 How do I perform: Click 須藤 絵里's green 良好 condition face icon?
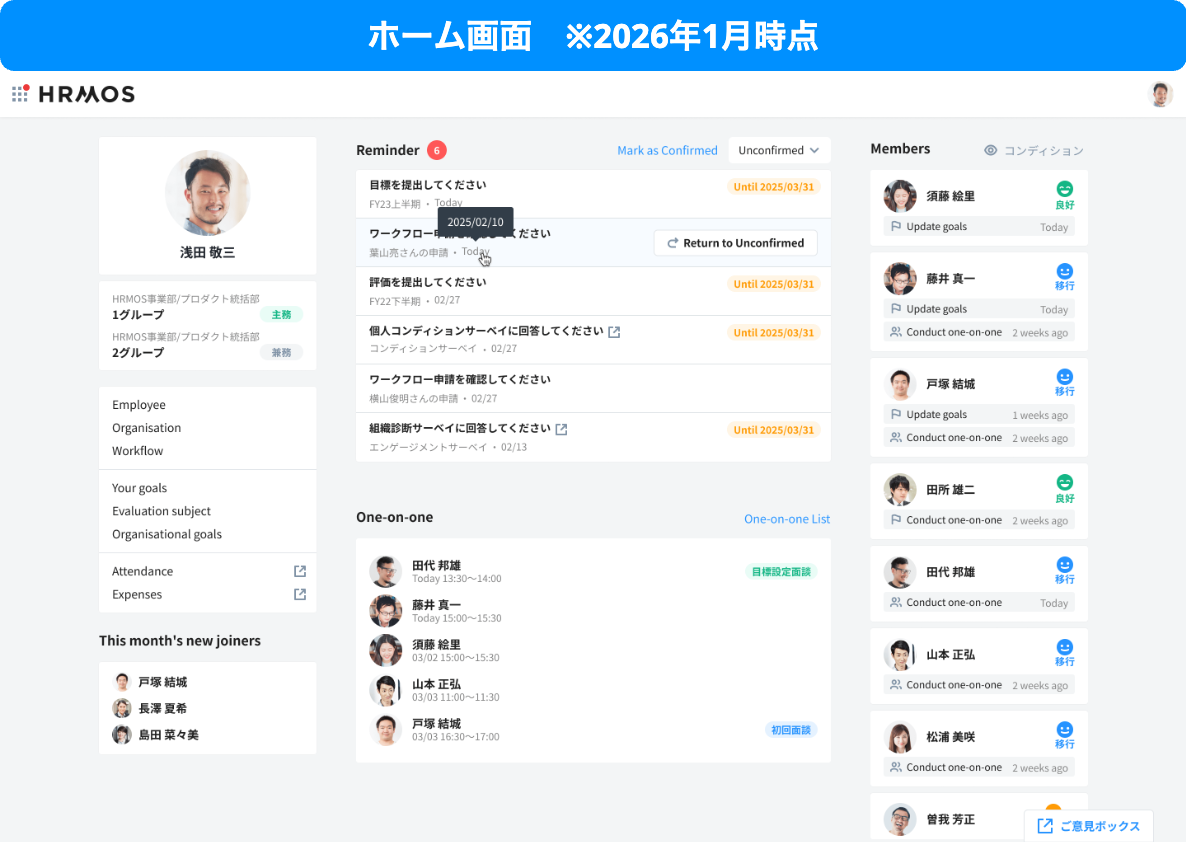tap(1064, 189)
